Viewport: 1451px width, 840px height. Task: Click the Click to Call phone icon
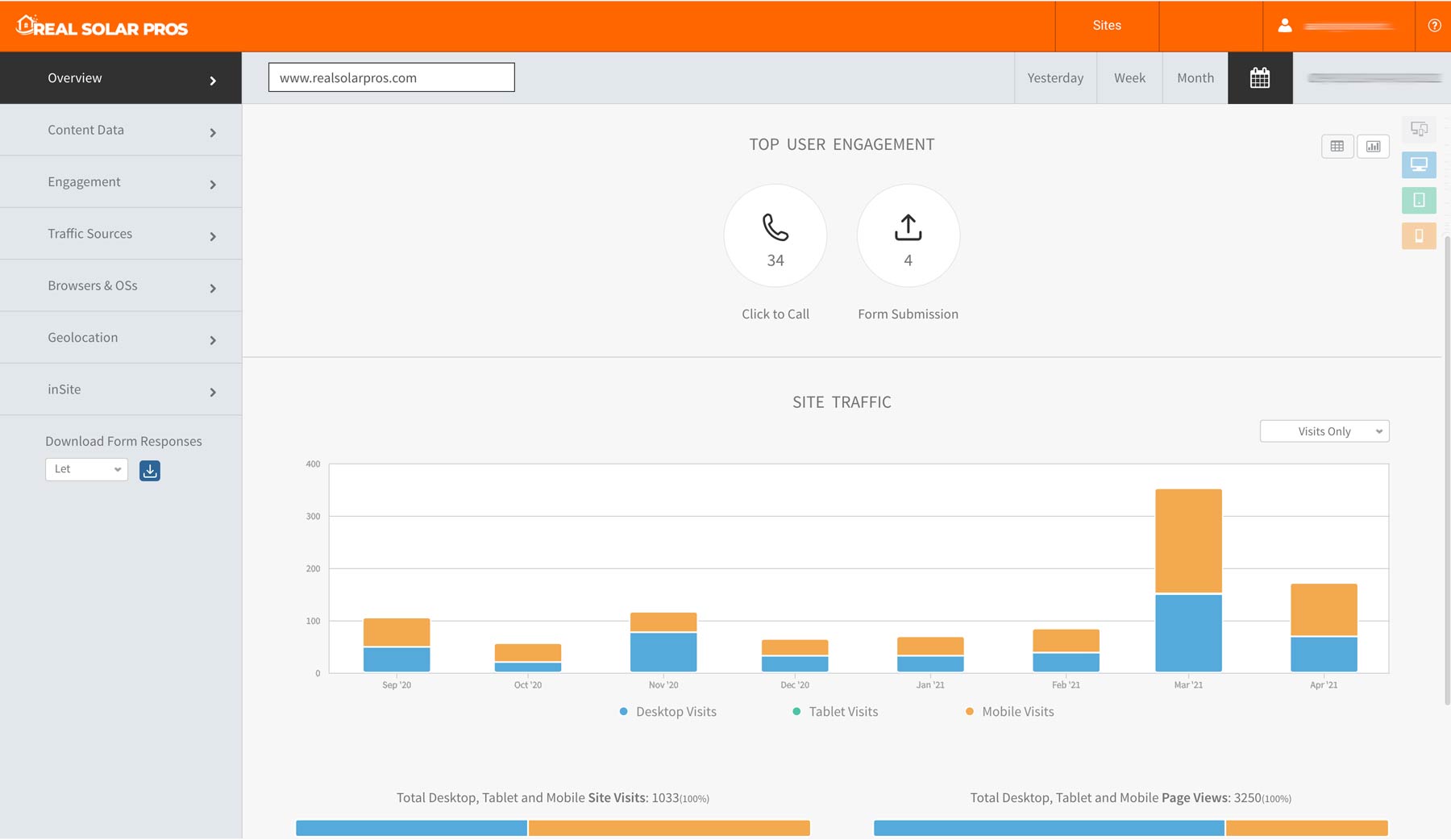pos(775,227)
